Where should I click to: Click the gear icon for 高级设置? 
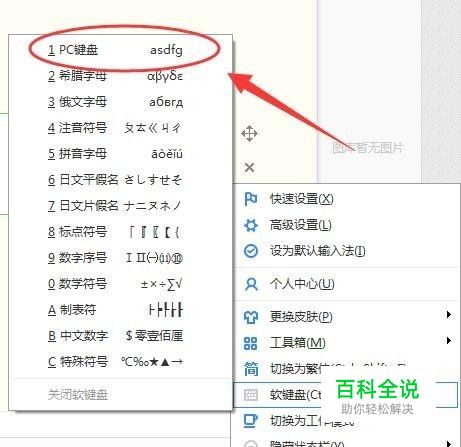251,225
